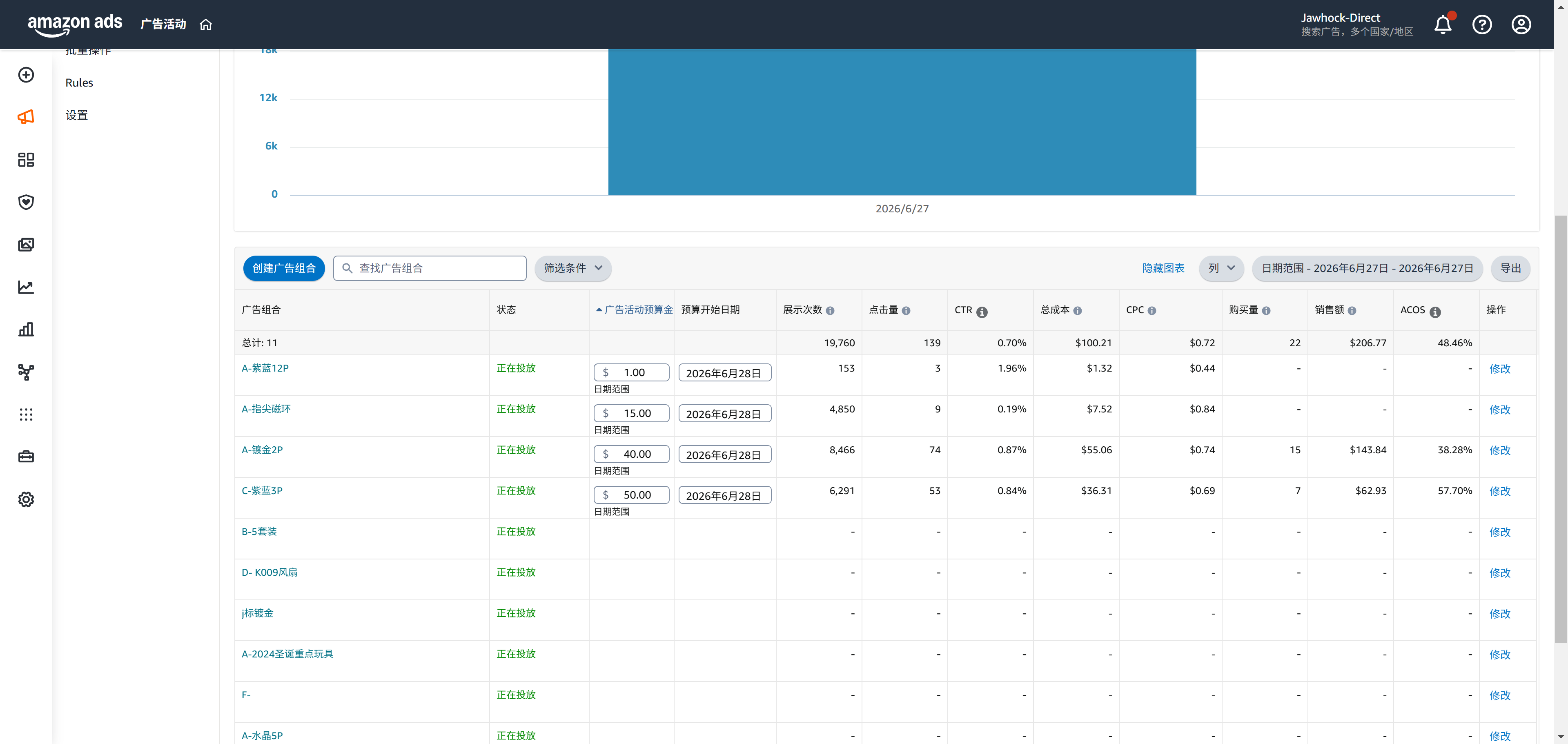The width and height of the screenshot is (1568, 744).
Task: Click info icon beside 购买量
Action: pos(1266,310)
